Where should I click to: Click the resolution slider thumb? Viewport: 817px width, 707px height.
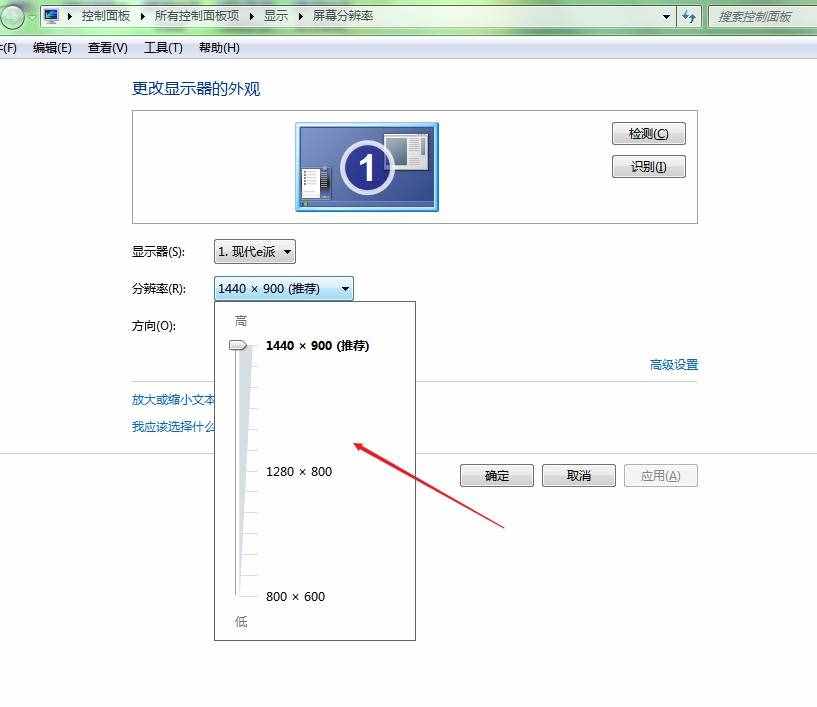[238, 345]
